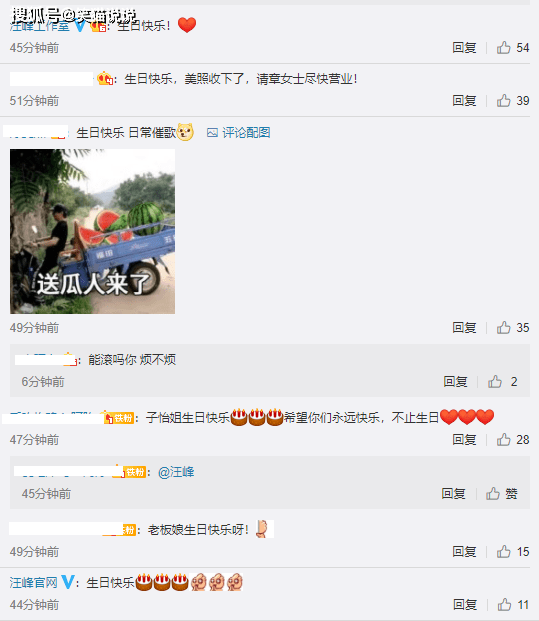Open the 汪峰官网 user profile
This screenshot has width=539, height=621.
pos(34,583)
